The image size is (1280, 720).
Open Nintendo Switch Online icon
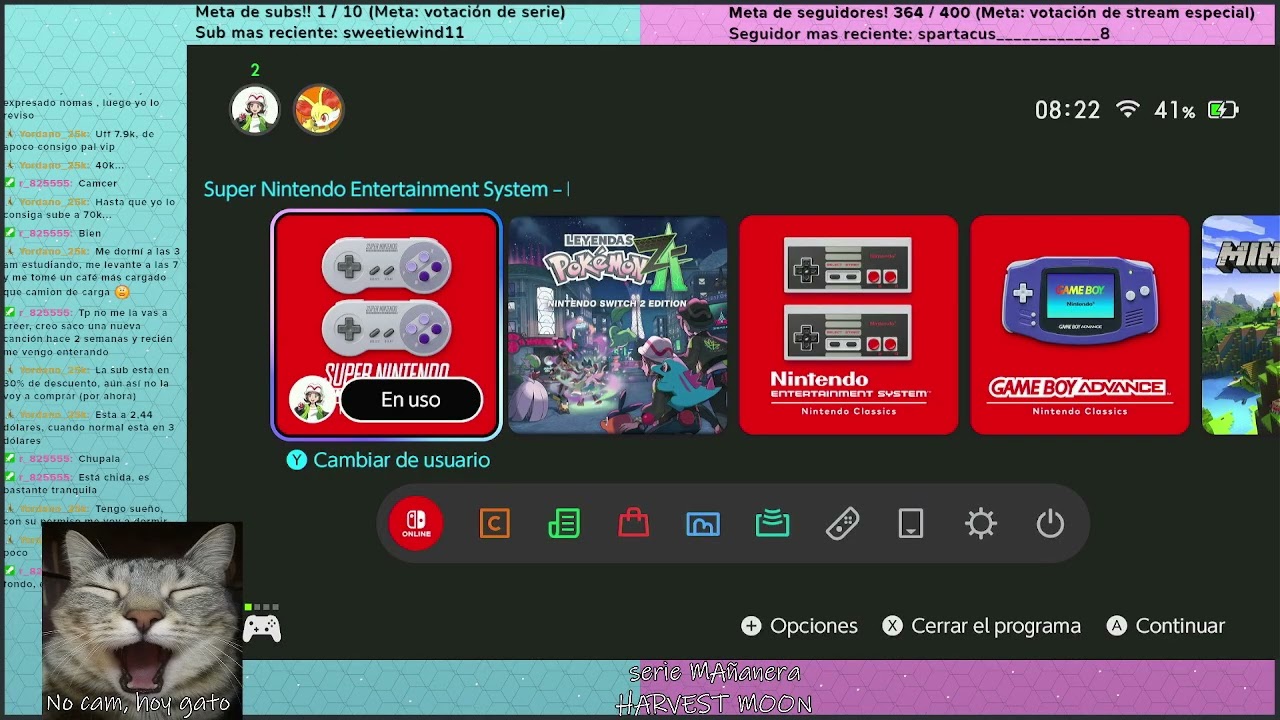click(x=416, y=523)
